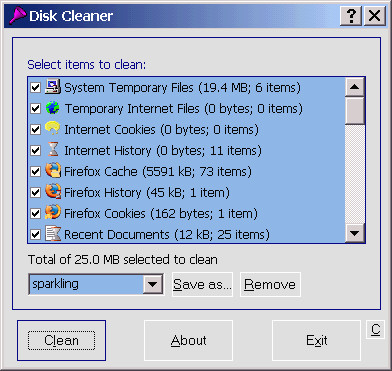Click the Internet Cookies icon
The width and height of the screenshot is (392, 371).
click(x=53, y=129)
